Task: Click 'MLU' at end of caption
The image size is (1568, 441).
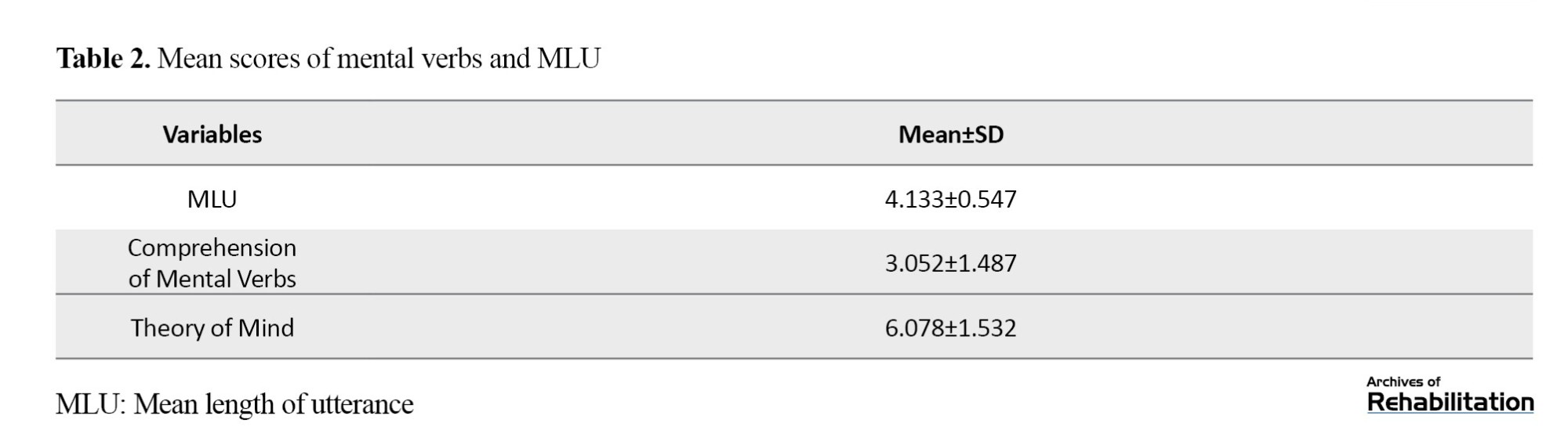Action: click(568, 59)
